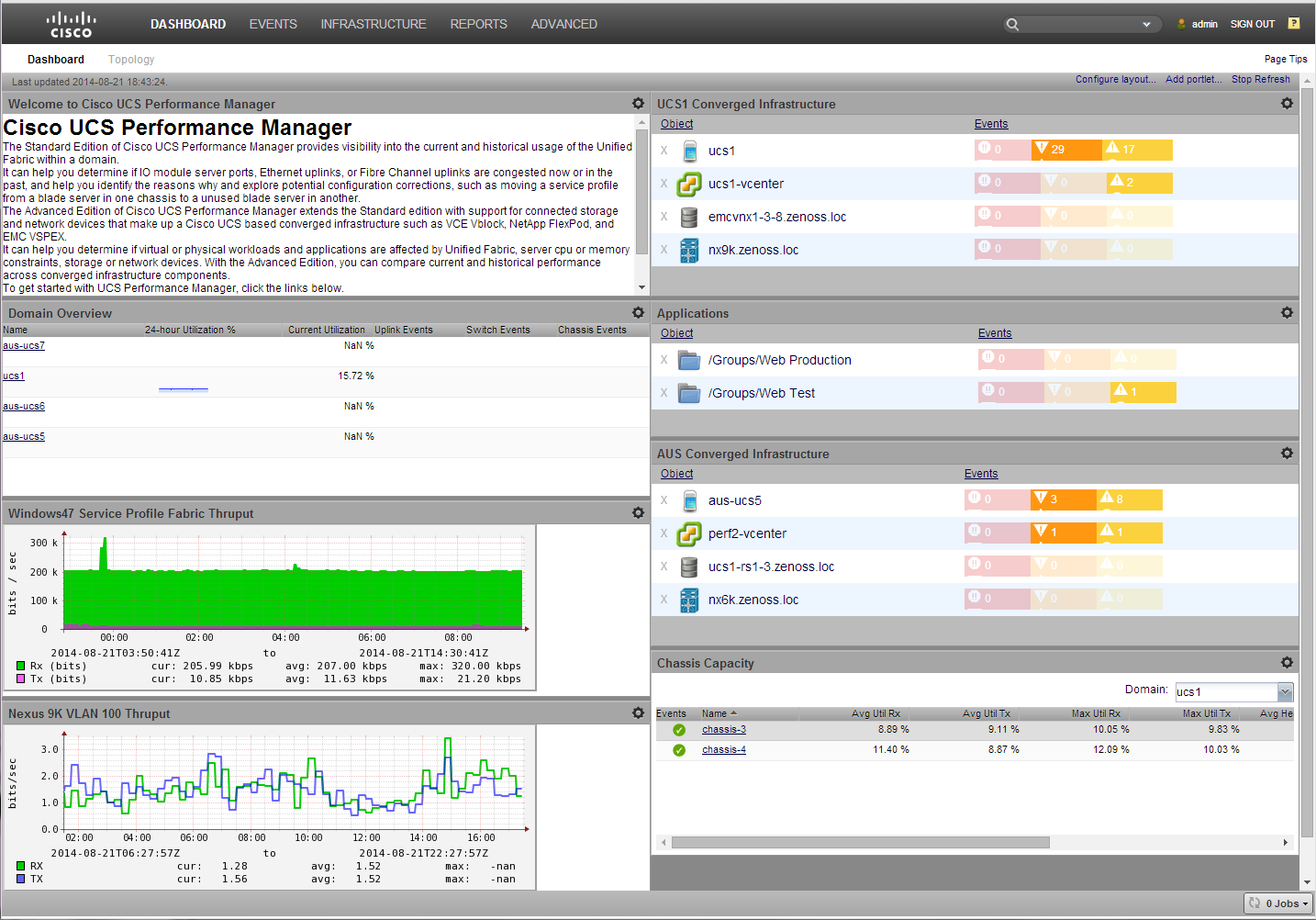
Task: Click green status check for chassis-4
Action: pos(679,750)
